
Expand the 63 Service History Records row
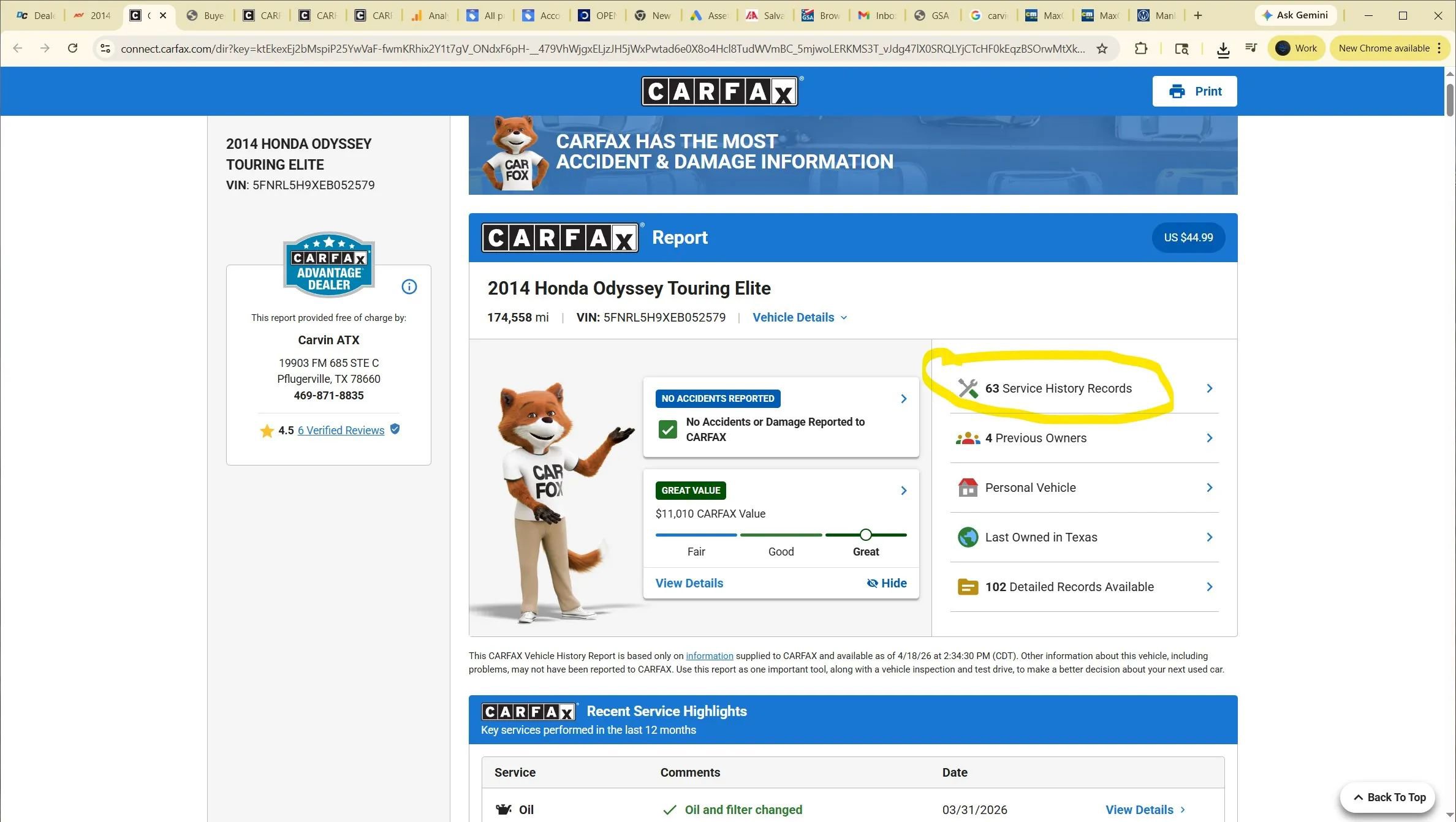(x=1084, y=388)
